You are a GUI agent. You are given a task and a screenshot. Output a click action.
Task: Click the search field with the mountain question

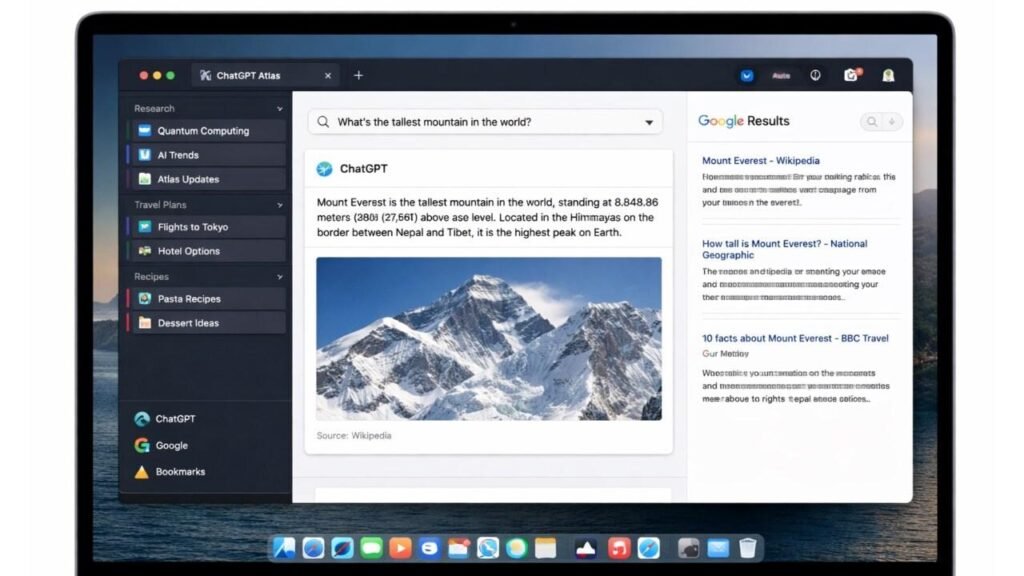tap(485, 122)
